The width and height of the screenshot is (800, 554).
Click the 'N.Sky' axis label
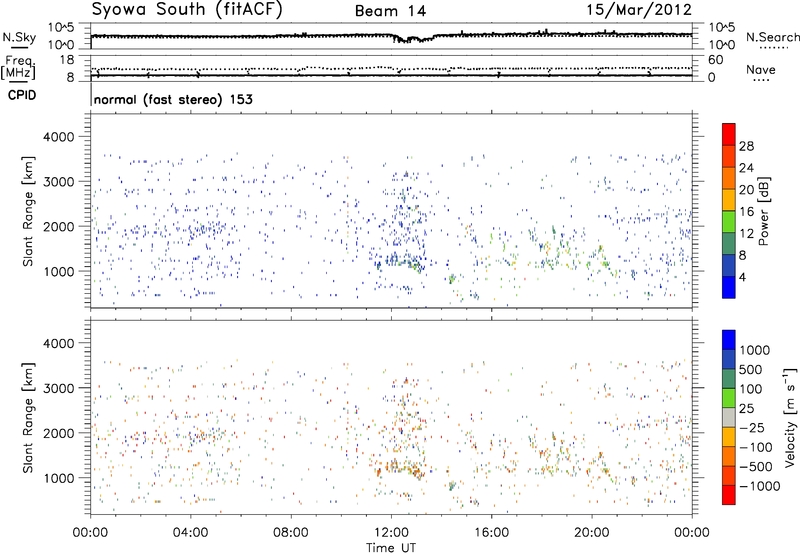tap(19, 37)
